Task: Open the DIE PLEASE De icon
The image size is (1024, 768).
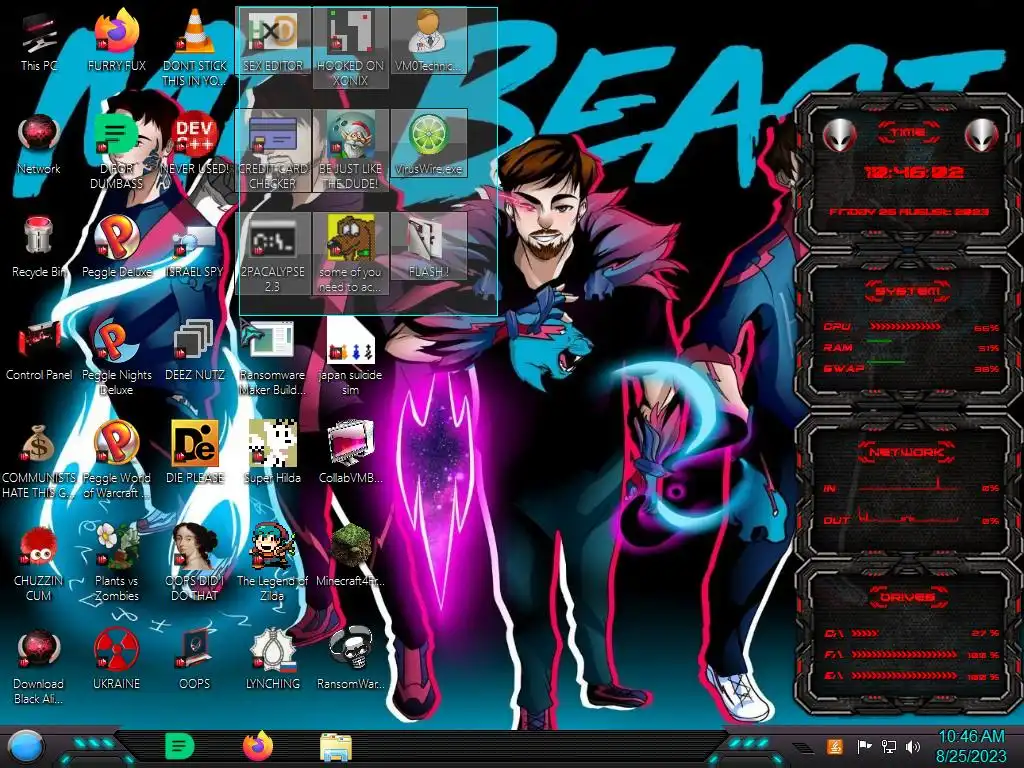Action: coord(195,453)
